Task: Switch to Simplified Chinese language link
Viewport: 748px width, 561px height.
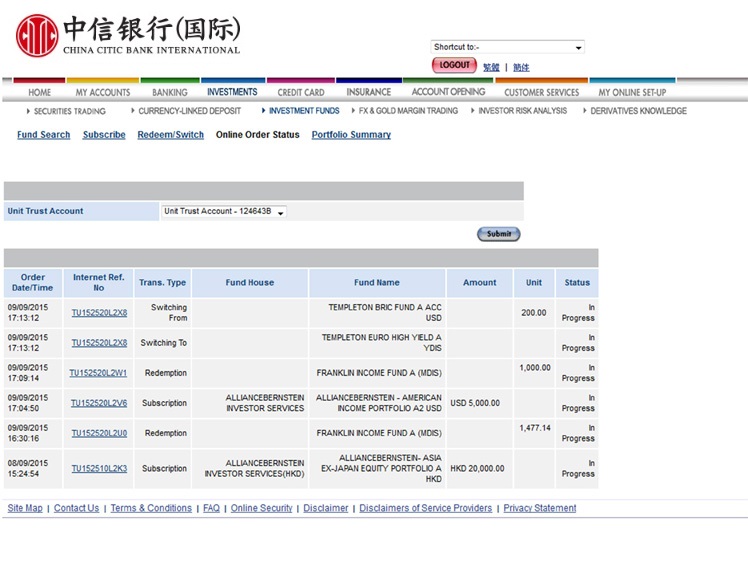Action: pos(521,67)
